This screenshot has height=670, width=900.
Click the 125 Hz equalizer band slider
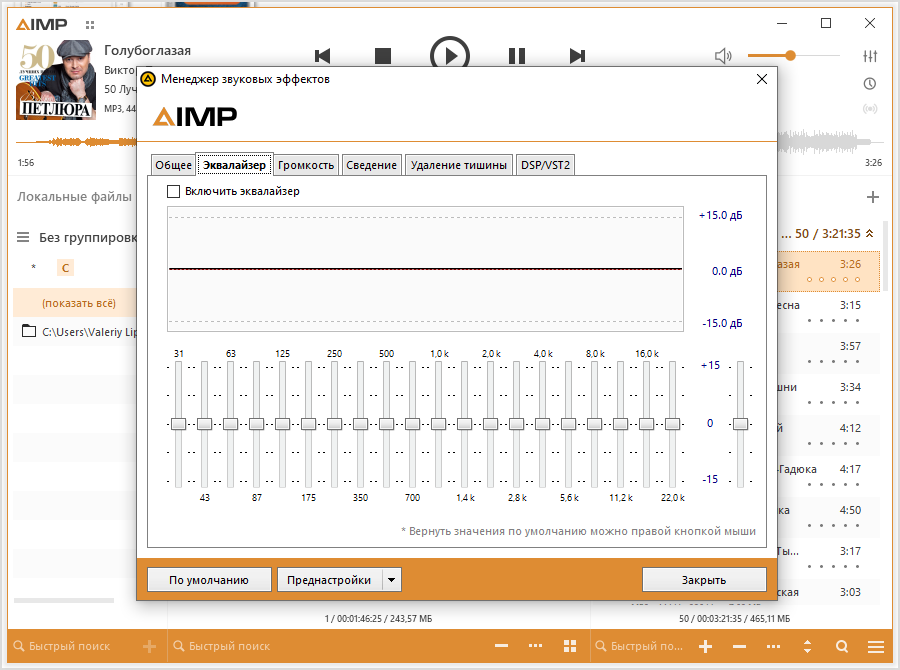coord(282,424)
